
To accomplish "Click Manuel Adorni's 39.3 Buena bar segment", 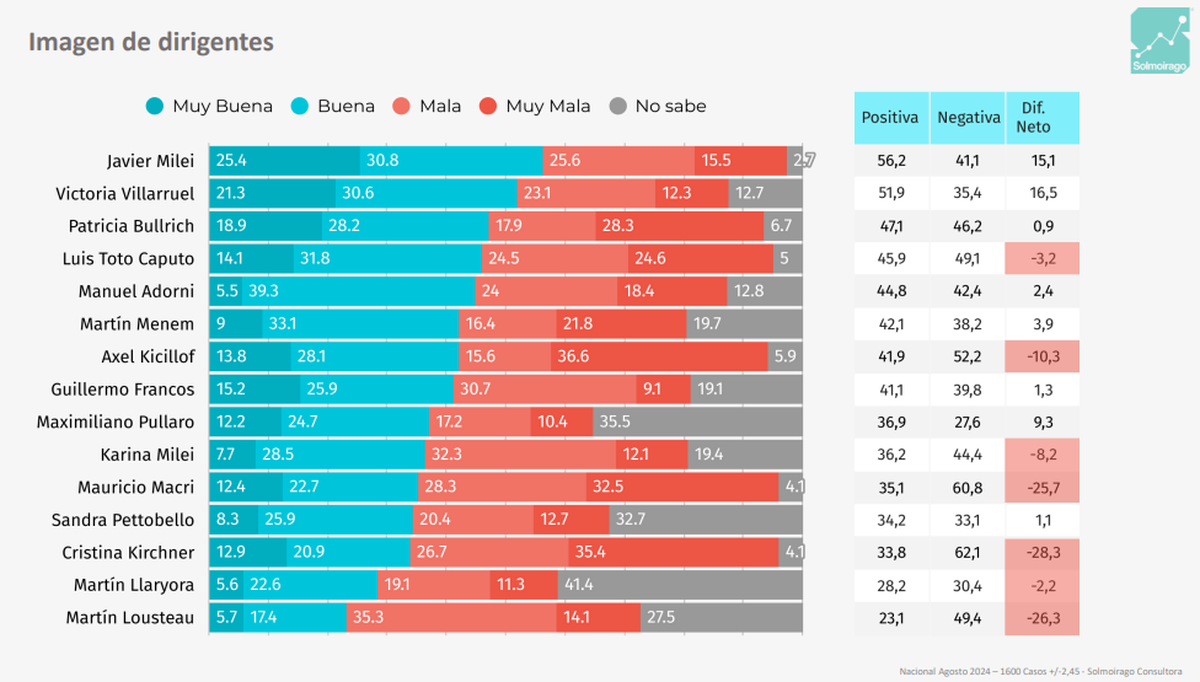I will 359,291.
